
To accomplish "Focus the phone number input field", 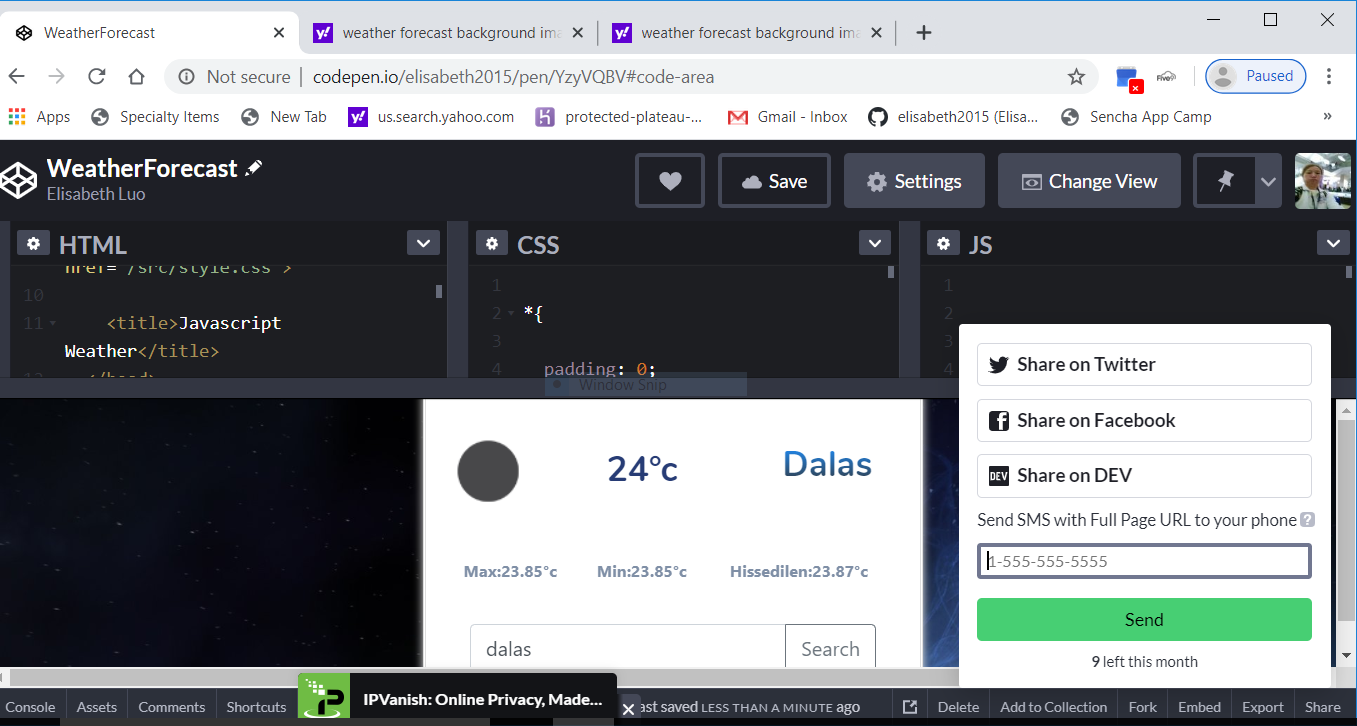I will coord(1144,561).
